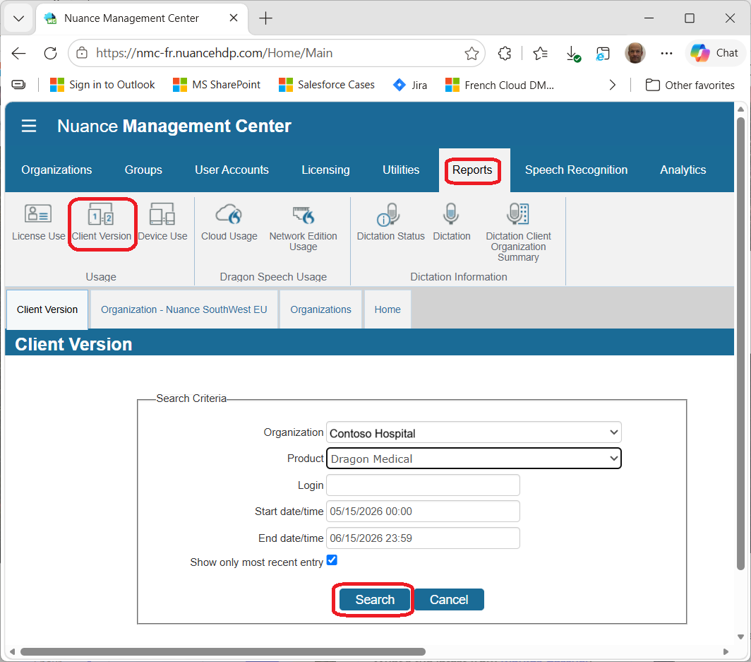The height and width of the screenshot is (662, 751).
Task: Switch to the Licensing ribbon tab
Action: [x=326, y=170]
